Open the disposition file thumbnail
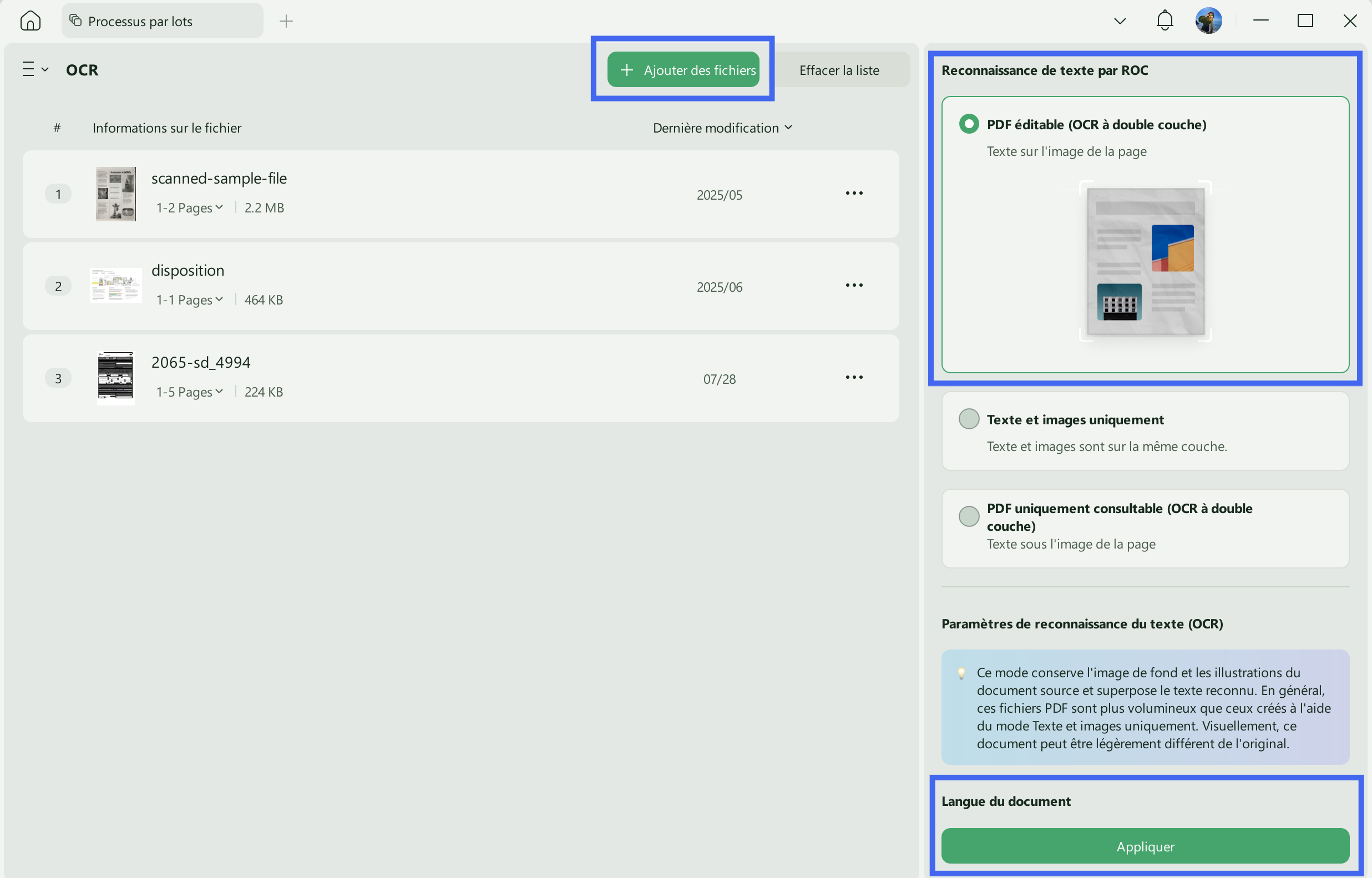 coord(116,286)
